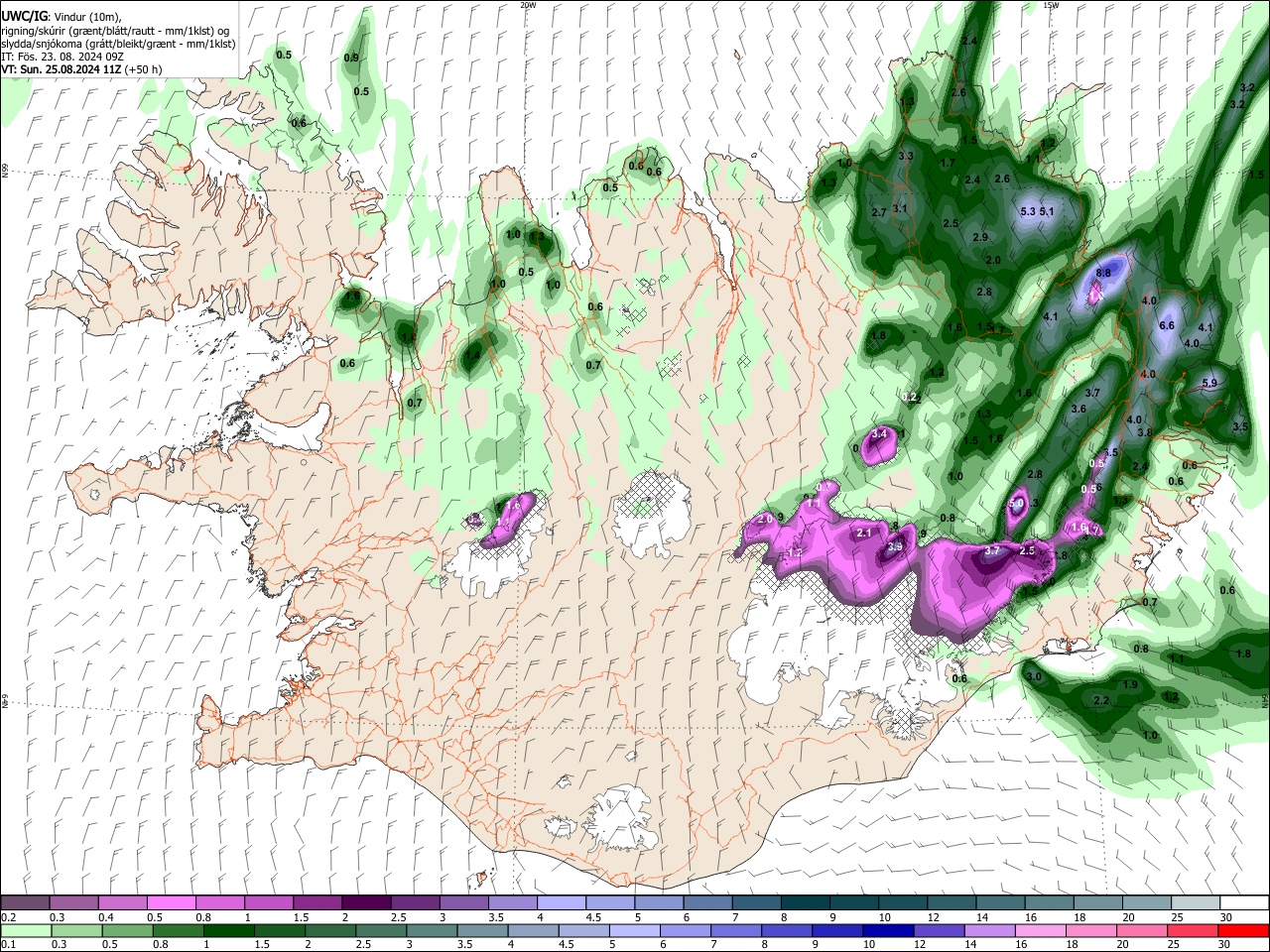Click the 3.7 value in the purple snow band
This screenshot has height=952, width=1270.
(992, 550)
